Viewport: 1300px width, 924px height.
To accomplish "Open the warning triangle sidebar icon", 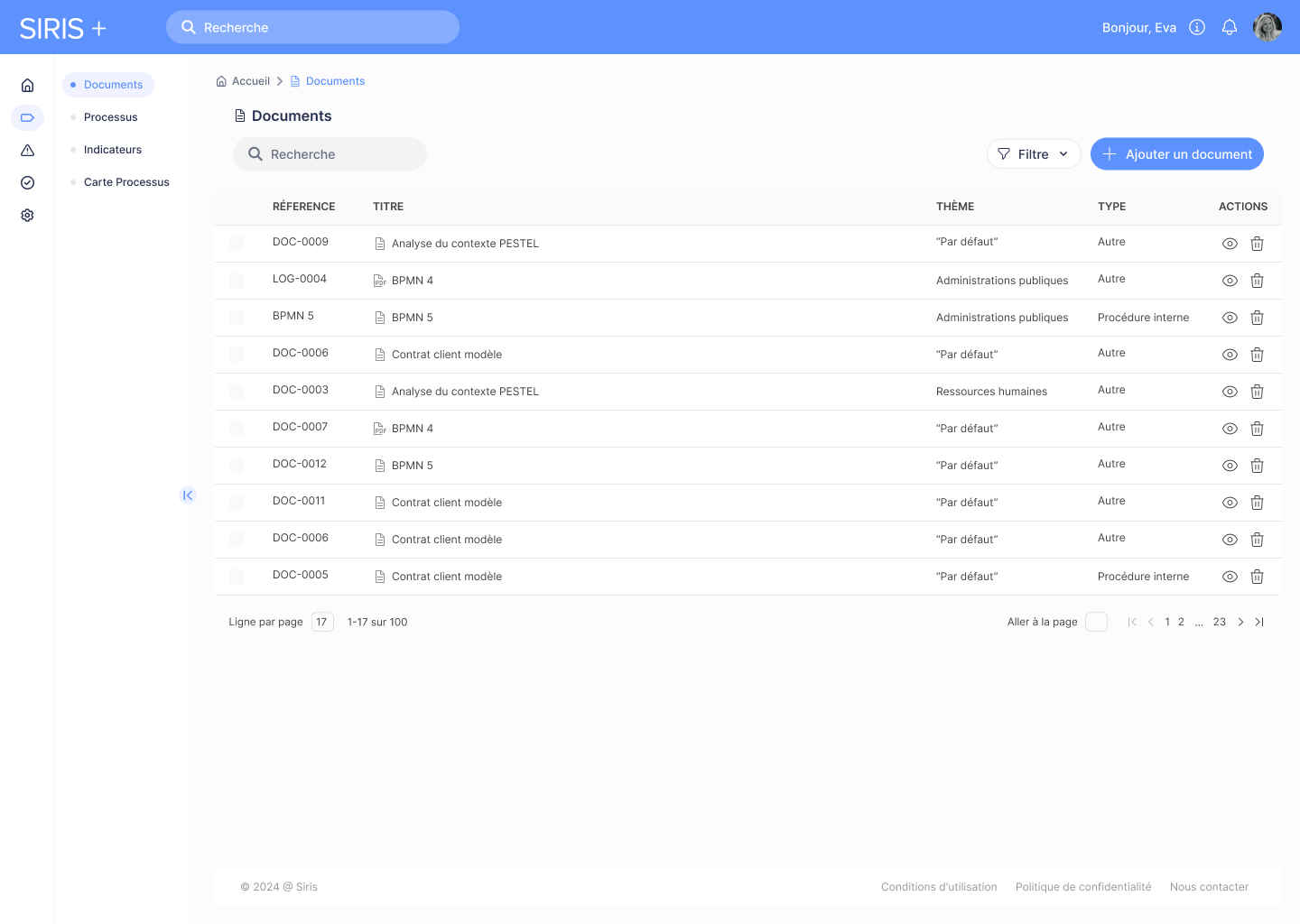I will point(27,151).
